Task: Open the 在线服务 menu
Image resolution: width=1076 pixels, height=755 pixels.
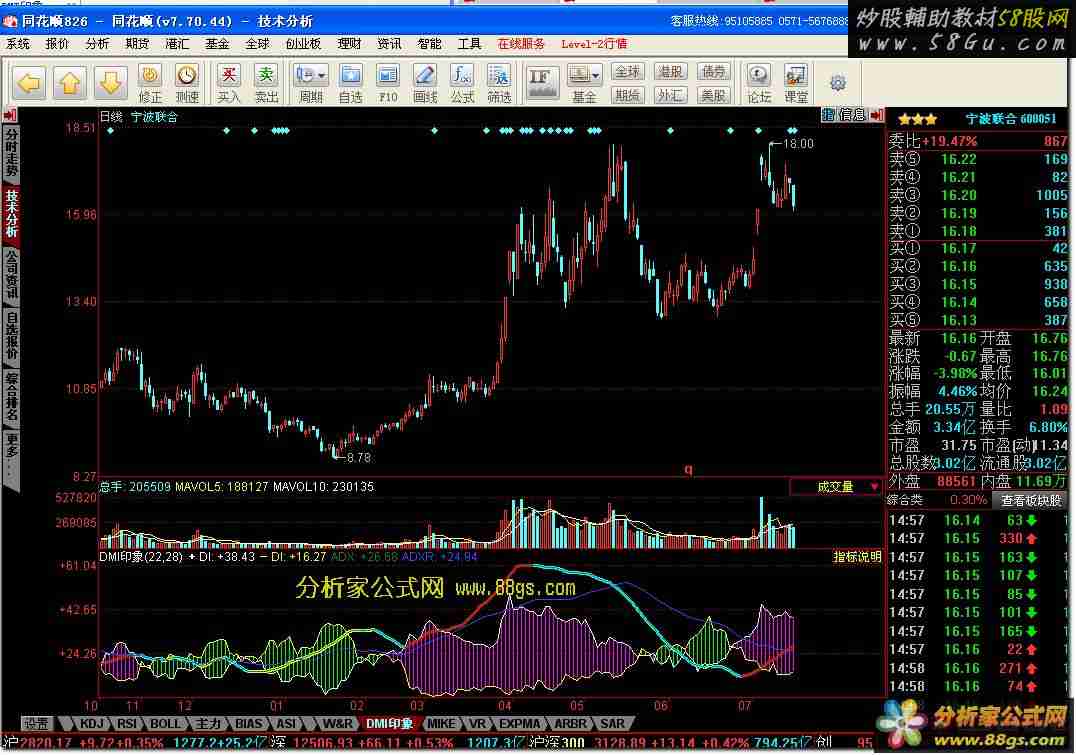Action: pyautogui.click(x=522, y=44)
